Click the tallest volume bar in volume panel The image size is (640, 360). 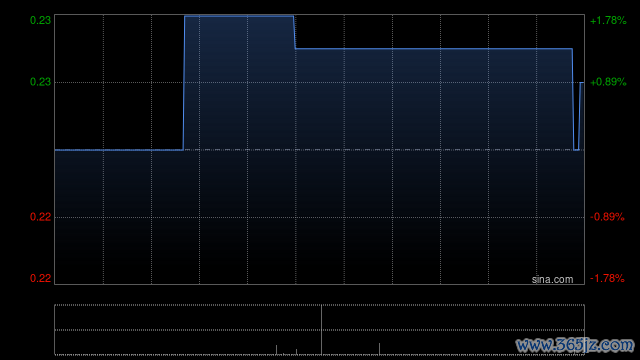[x=321, y=330]
